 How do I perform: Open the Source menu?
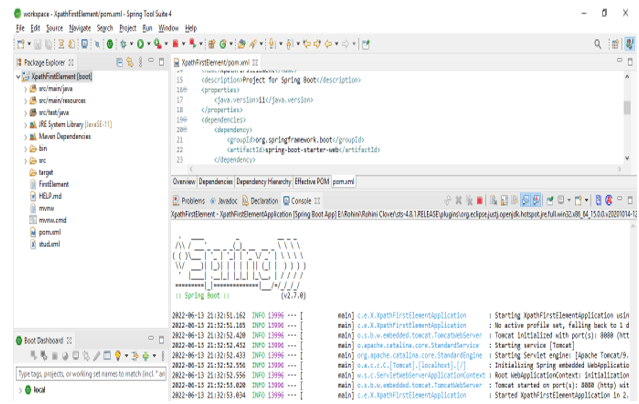click(x=54, y=28)
